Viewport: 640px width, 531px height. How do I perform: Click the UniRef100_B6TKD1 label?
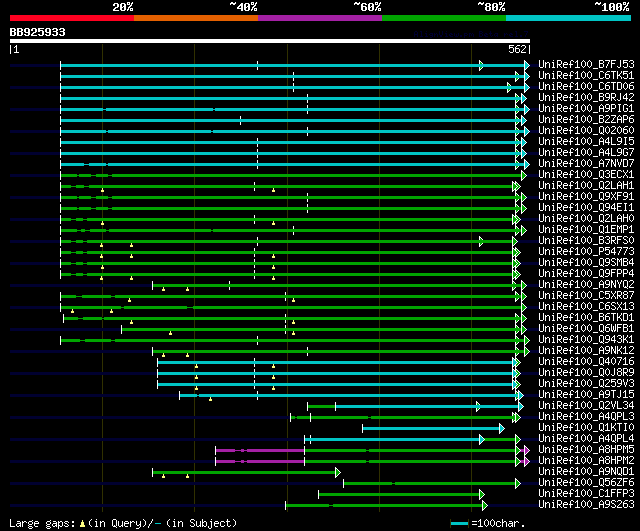click(x=586, y=318)
